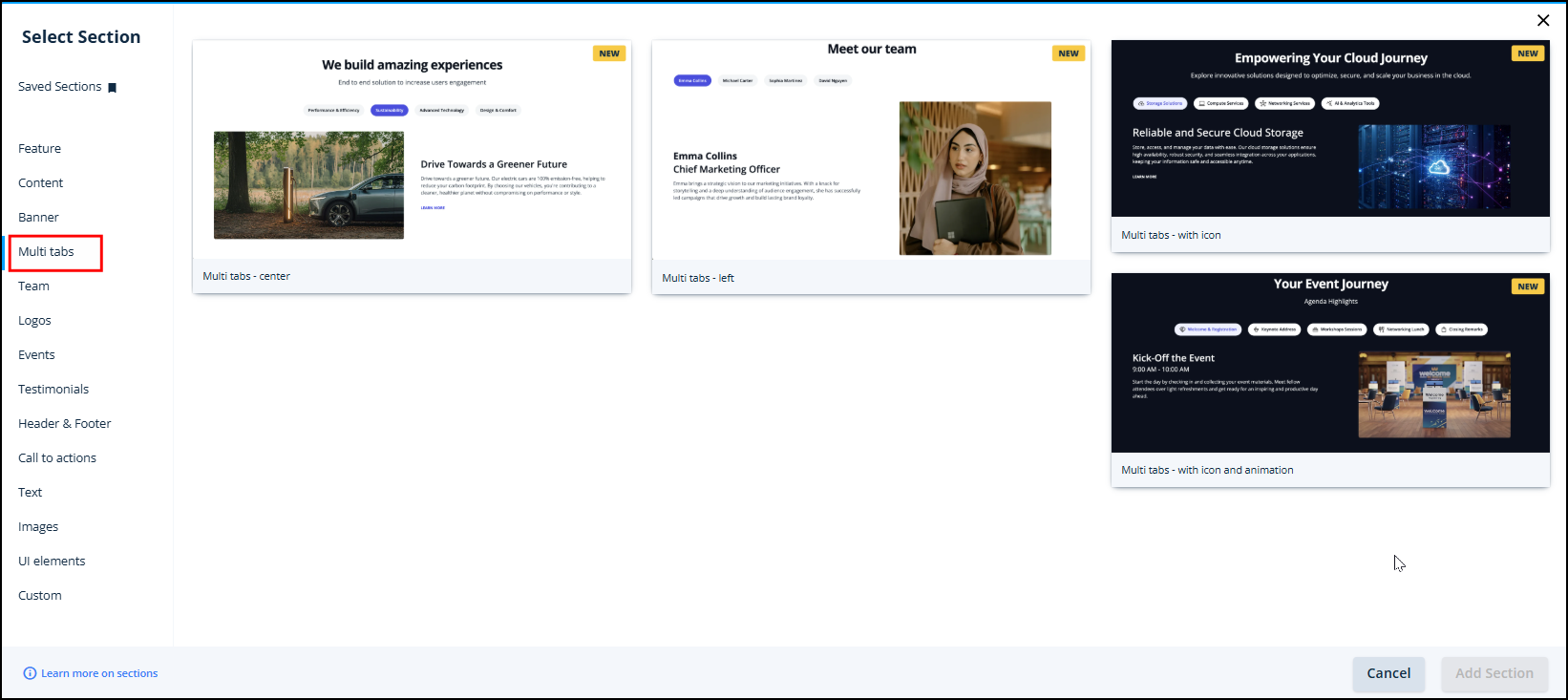The height and width of the screenshot is (700, 1568).
Task: Select the Multi tabs category
Action: click(x=47, y=252)
